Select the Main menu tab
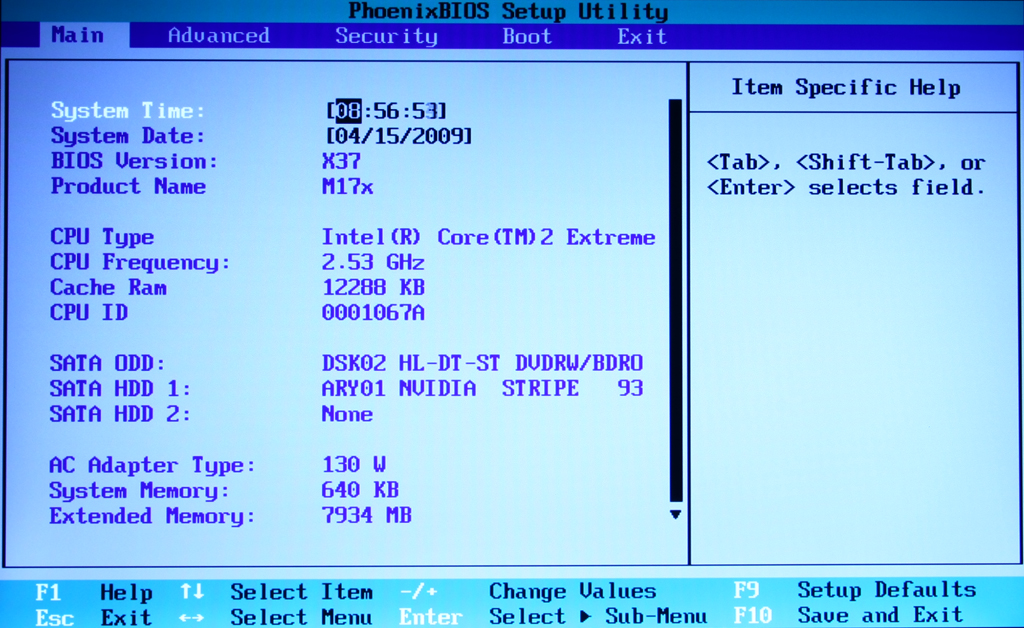This screenshot has width=1024, height=628. click(x=78, y=35)
